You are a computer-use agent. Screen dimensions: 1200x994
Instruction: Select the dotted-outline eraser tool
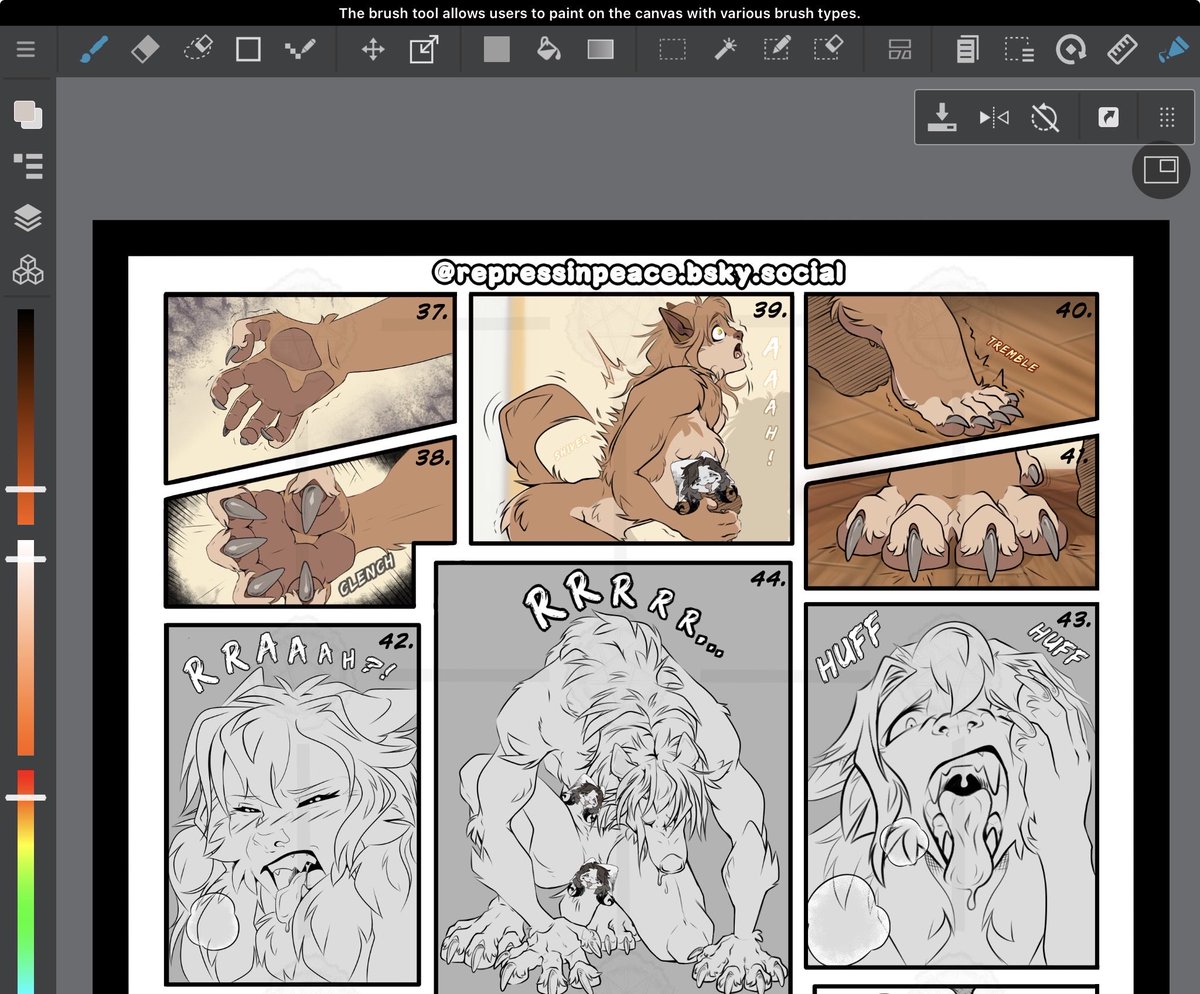click(198, 49)
